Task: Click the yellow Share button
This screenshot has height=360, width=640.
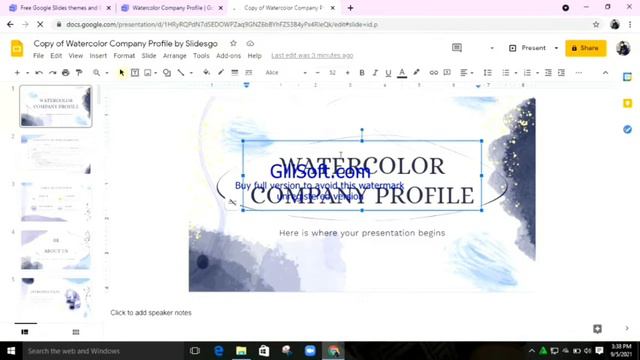Action: click(x=585, y=48)
